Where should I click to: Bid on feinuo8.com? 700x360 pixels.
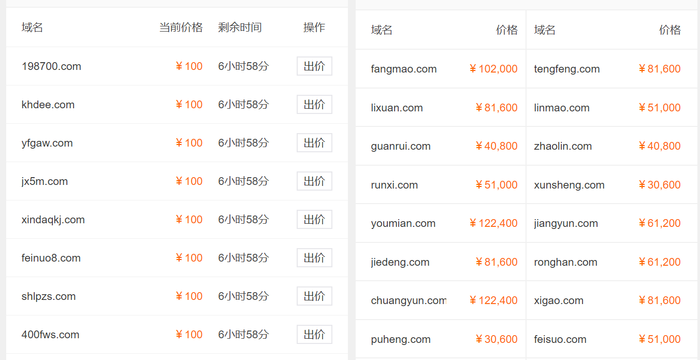pyautogui.click(x=314, y=258)
